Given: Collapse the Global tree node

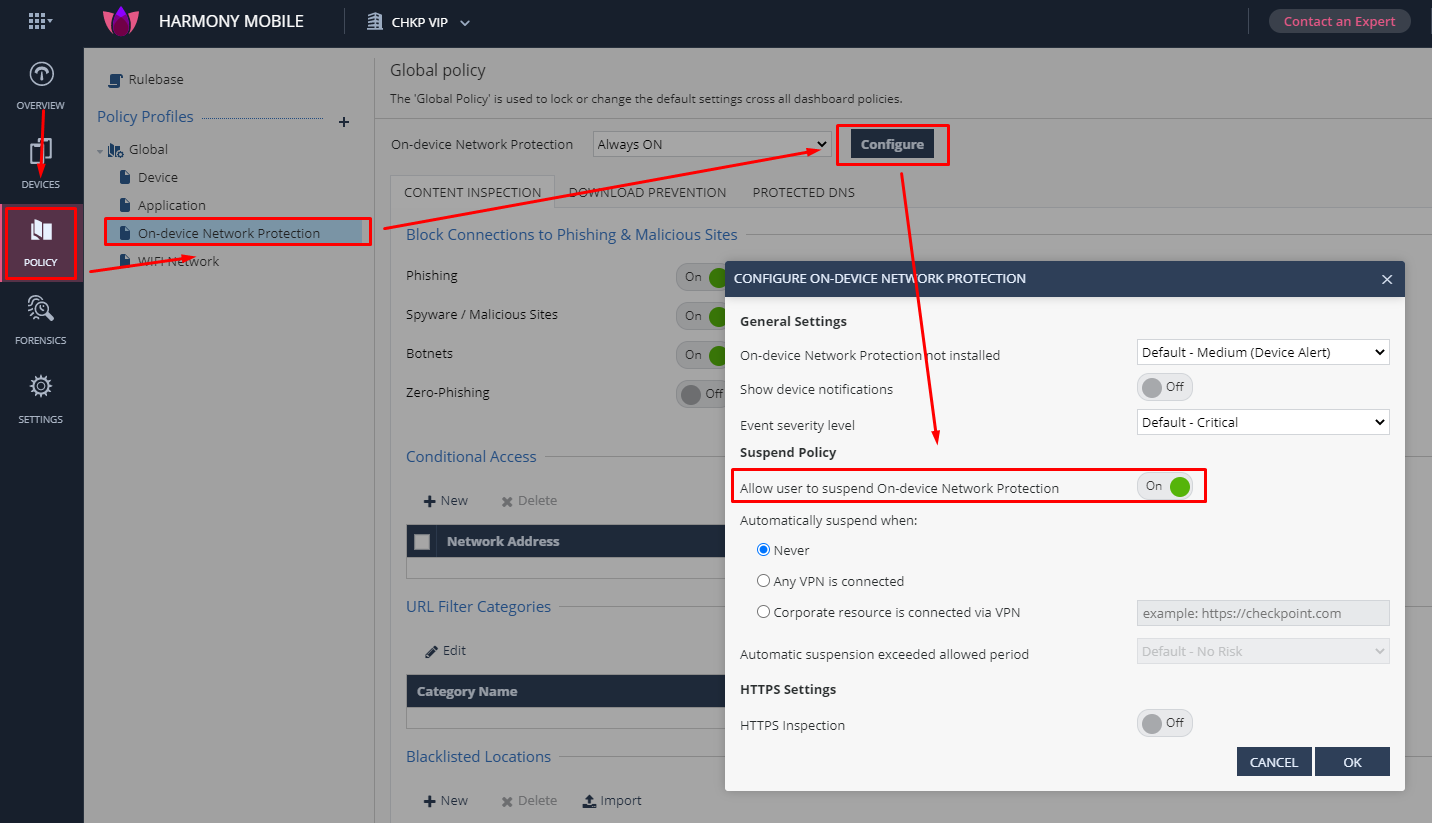Looking at the screenshot, I should [x=100, y=151].
